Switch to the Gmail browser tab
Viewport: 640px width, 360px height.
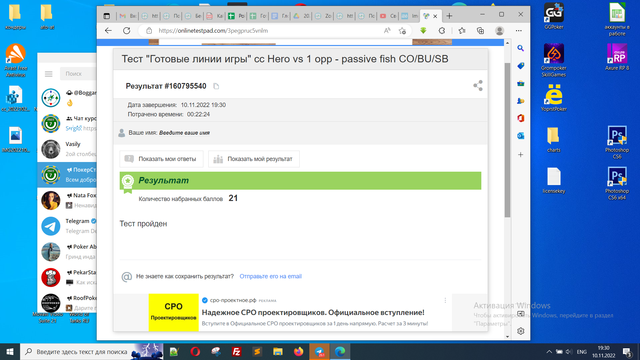127,16
